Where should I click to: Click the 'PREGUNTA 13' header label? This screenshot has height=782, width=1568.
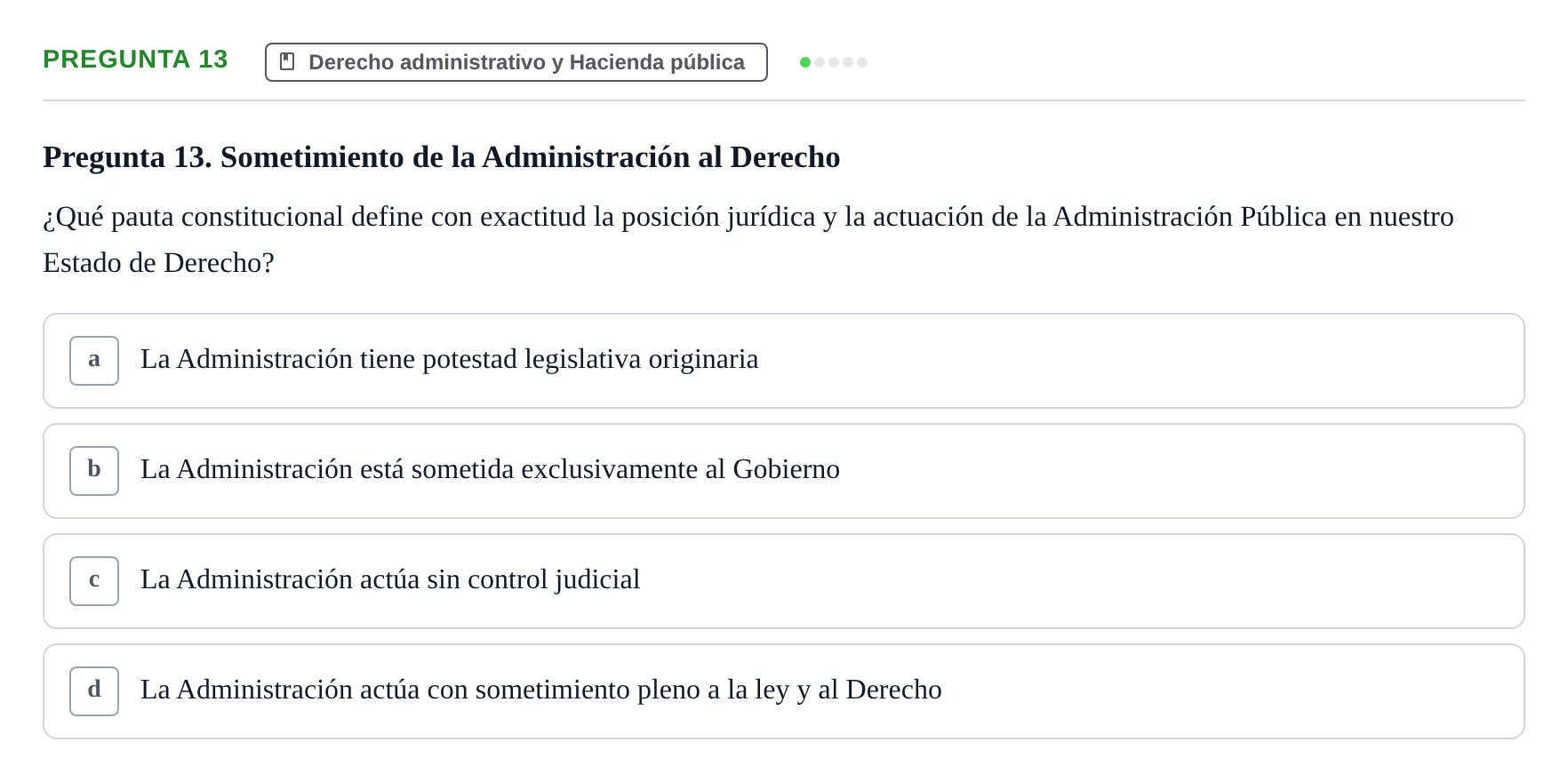[x=135, y=60]
